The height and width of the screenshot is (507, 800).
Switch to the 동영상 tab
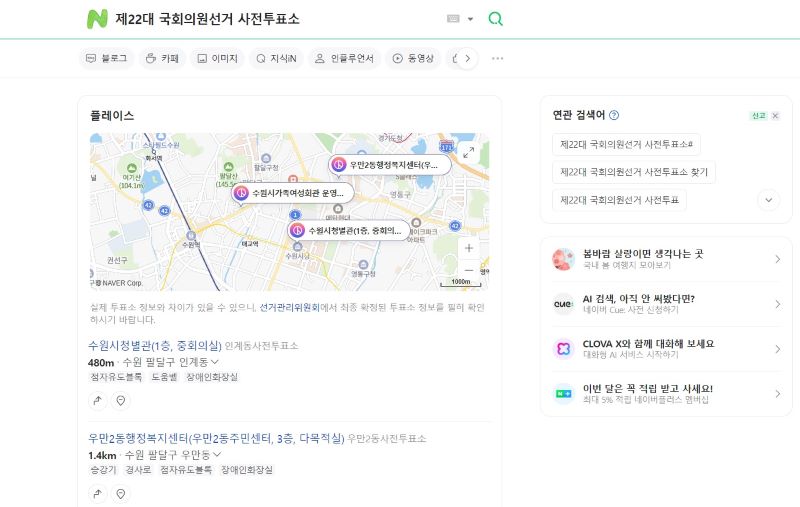pyautogui.click(x=413, y=58)
